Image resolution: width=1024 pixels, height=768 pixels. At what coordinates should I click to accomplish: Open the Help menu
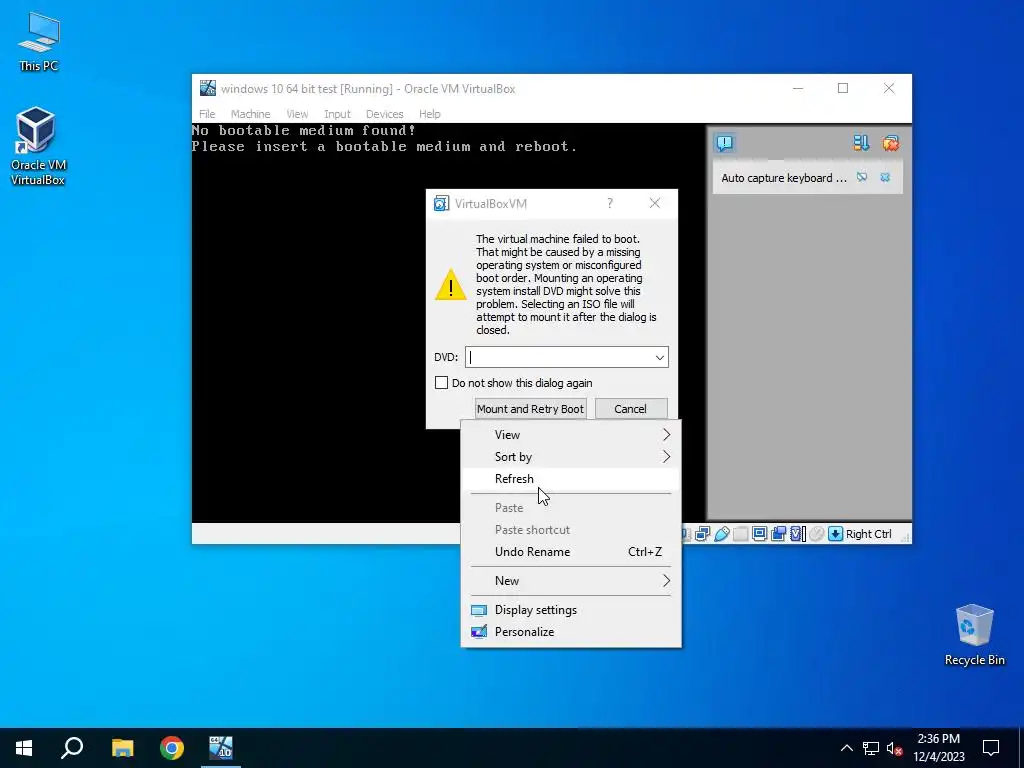430,114
